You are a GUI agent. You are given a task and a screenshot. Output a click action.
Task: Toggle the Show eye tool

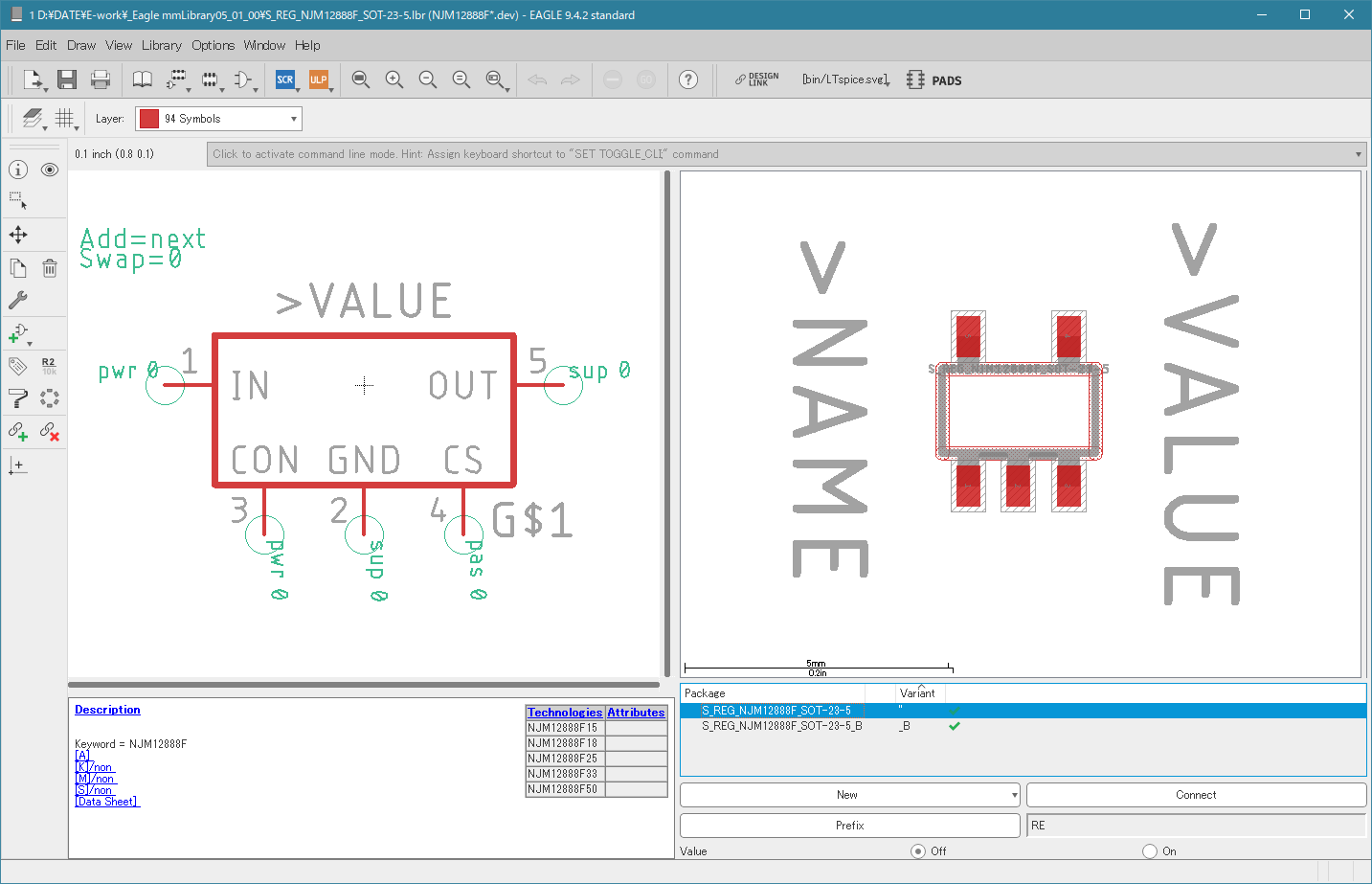click(50, 170)
